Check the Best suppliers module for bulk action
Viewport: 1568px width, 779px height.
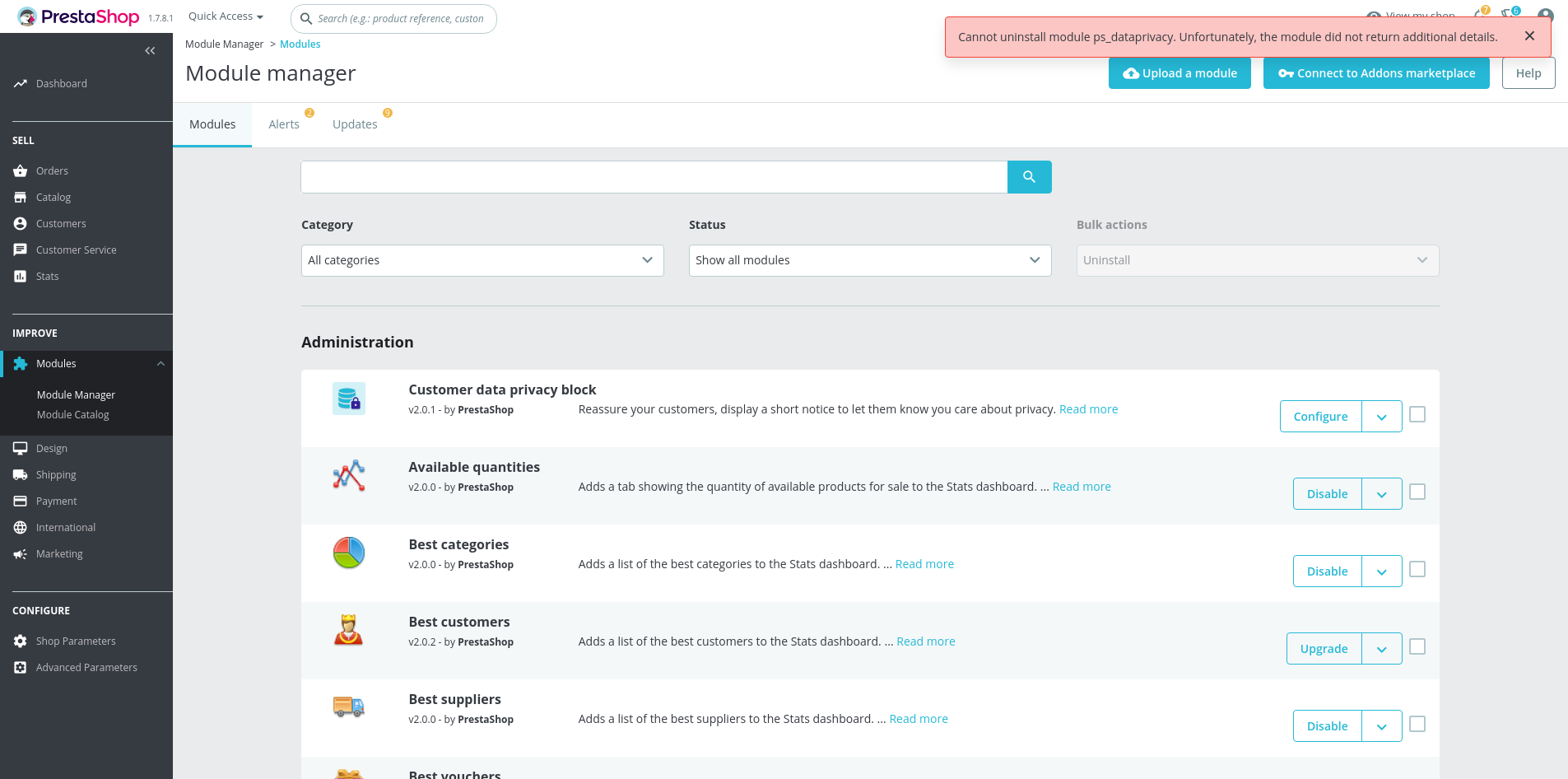pos(1417,724)
